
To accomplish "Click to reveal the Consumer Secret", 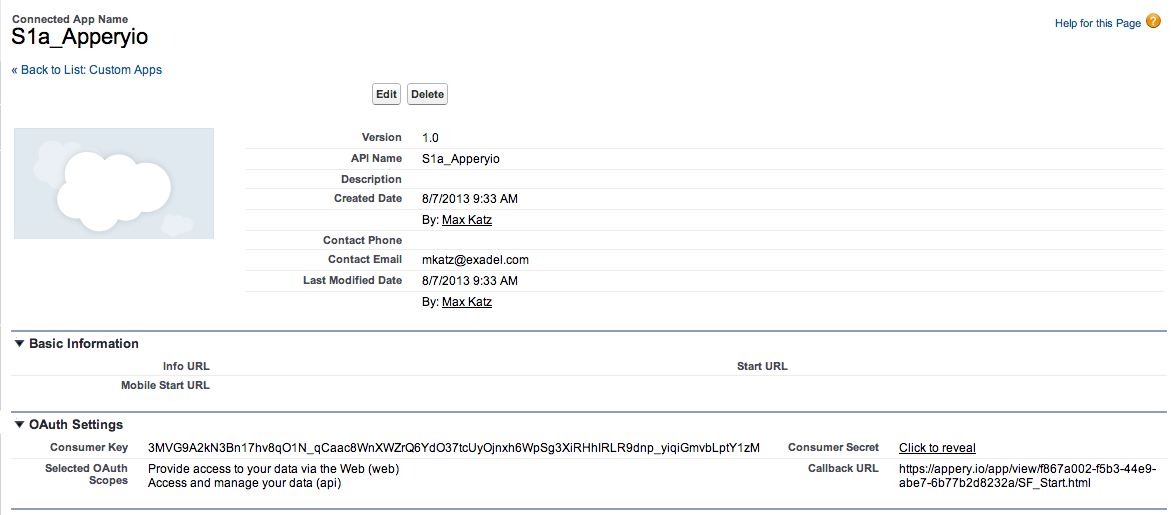I will pos(937,448).
